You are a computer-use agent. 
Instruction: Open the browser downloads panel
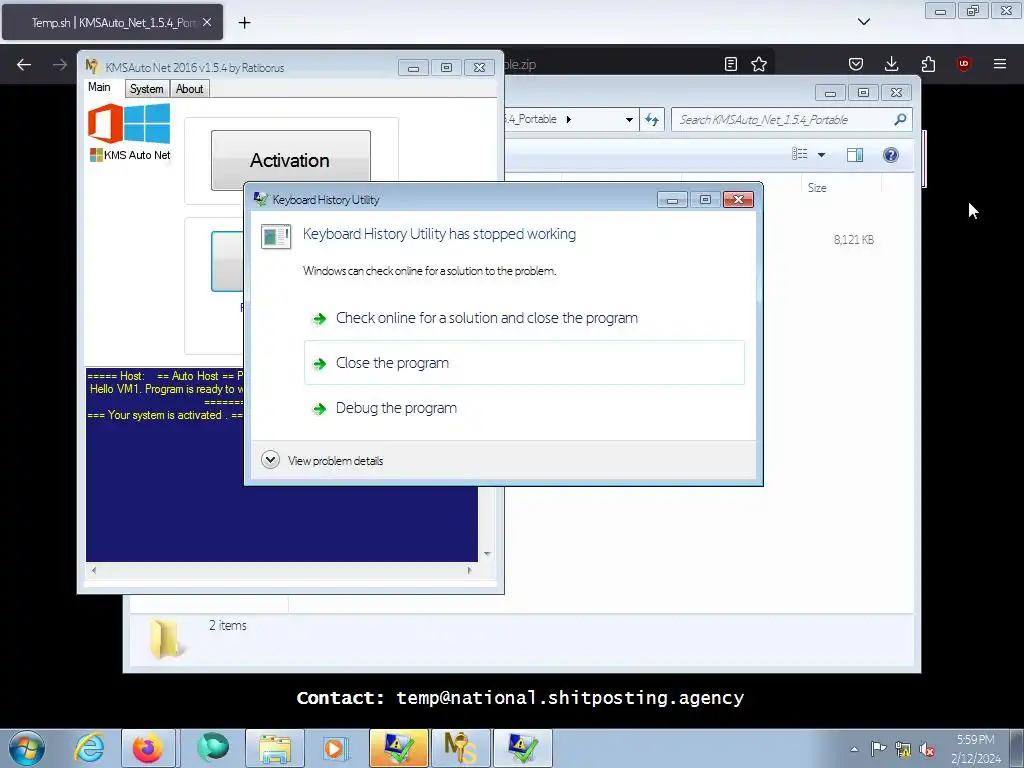pyautogui.click(x=891, y=64)
